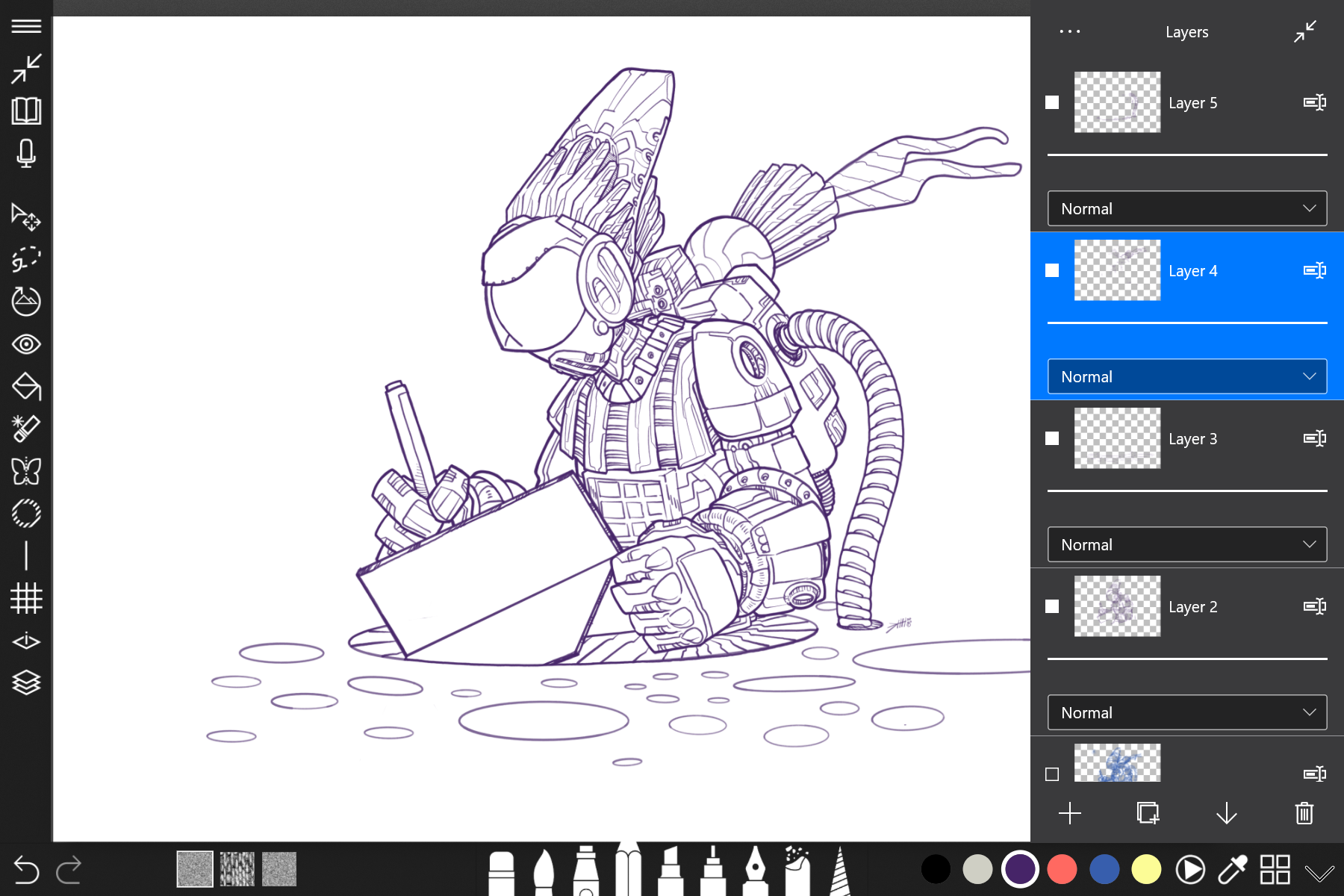
Task: Open the color palette grid
Action: point(1275,869)
